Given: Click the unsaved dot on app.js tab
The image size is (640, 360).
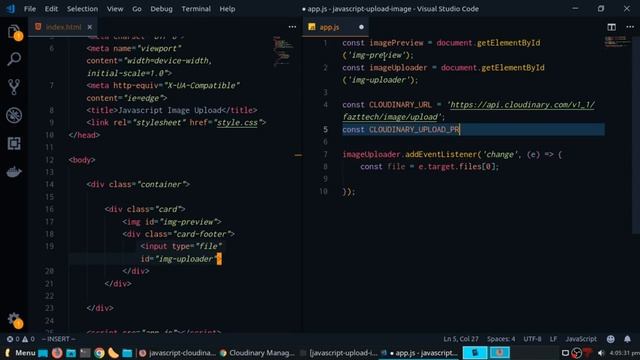Looking at the screenshot, I should 361,27.
